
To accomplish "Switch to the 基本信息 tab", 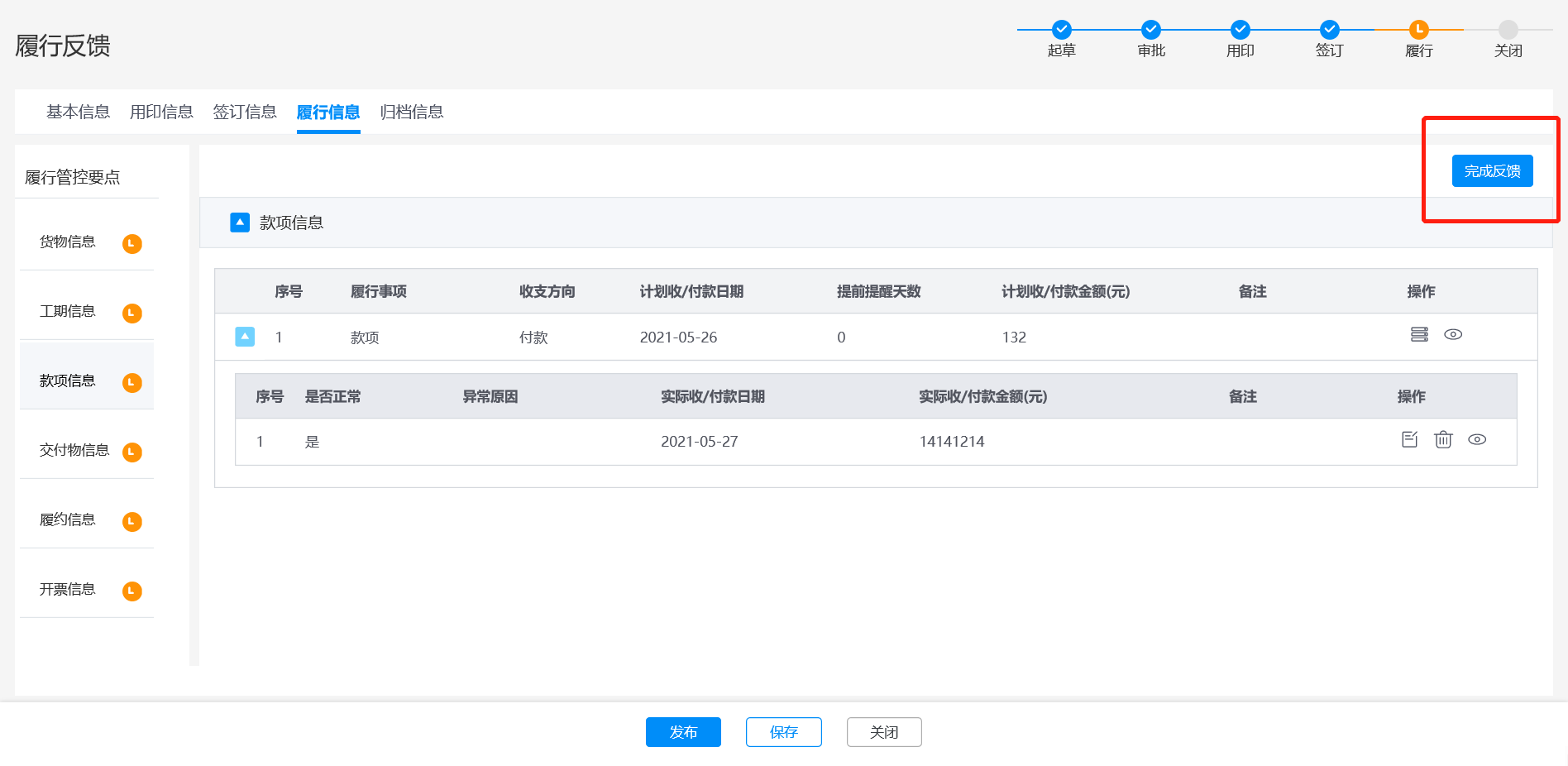I will tap(78, 112).
